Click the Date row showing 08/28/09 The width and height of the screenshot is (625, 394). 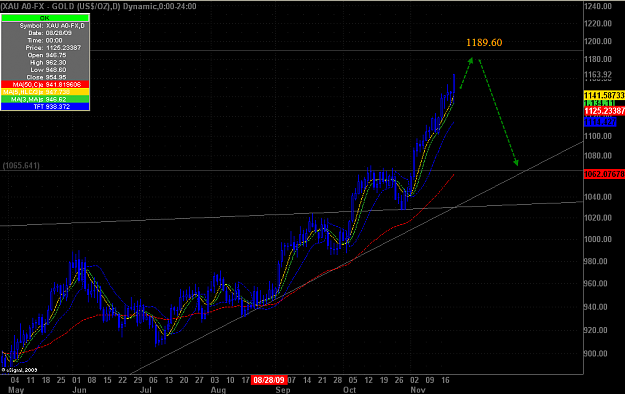click(45, 33)
